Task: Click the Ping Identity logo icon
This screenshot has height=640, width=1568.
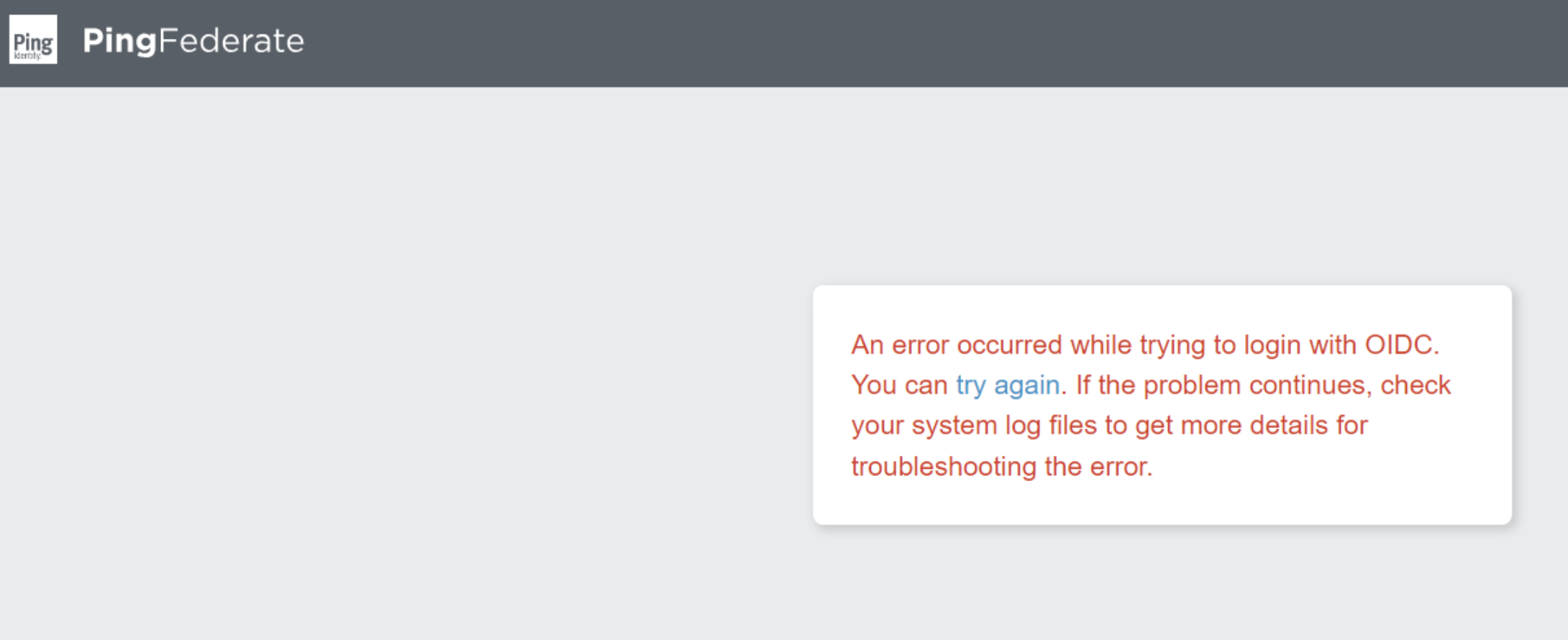Action: pos(33,40)
